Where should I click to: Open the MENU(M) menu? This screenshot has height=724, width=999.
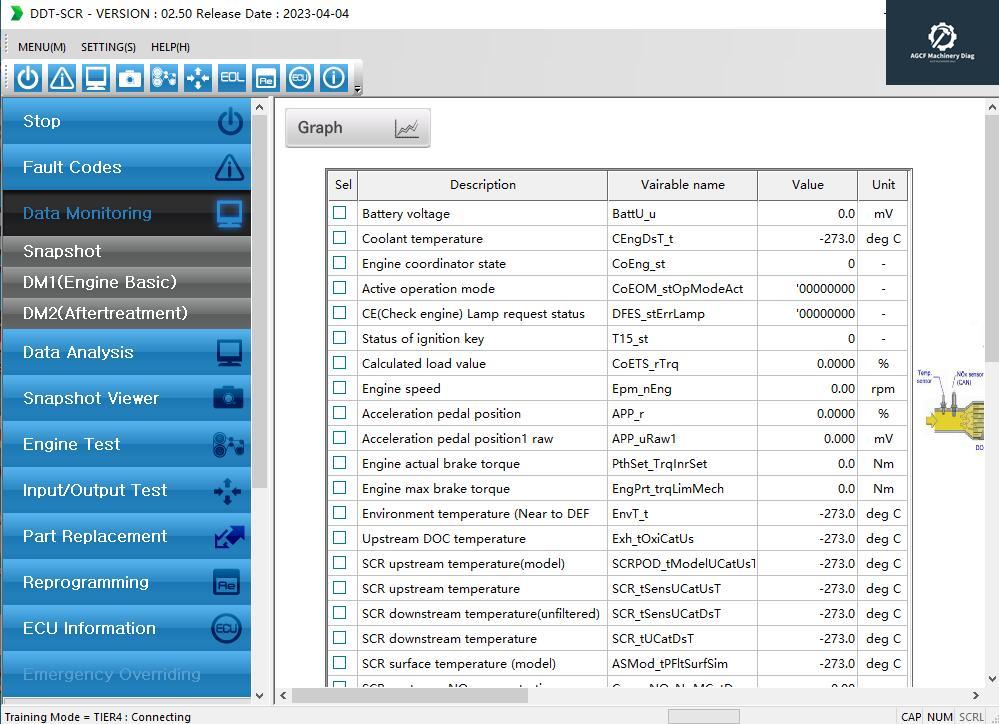(42, 47)
